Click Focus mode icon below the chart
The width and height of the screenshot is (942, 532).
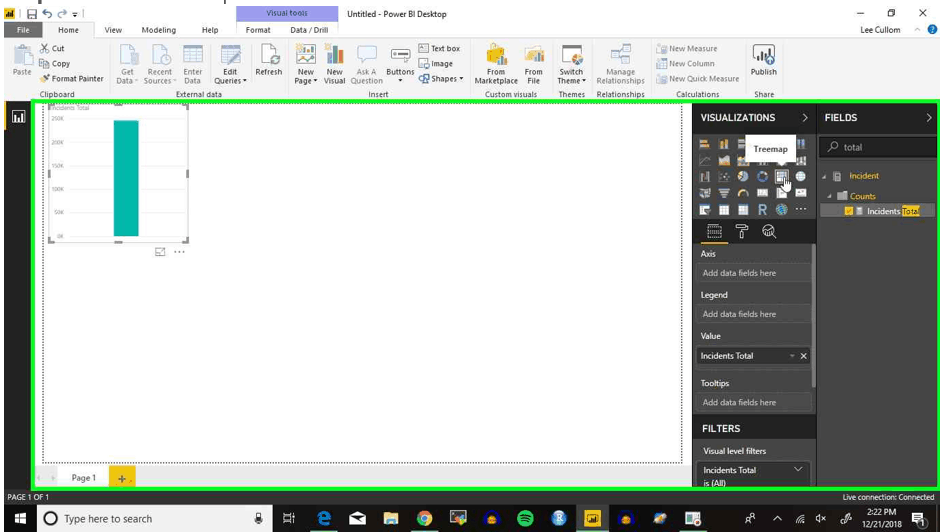click(160, 252)
